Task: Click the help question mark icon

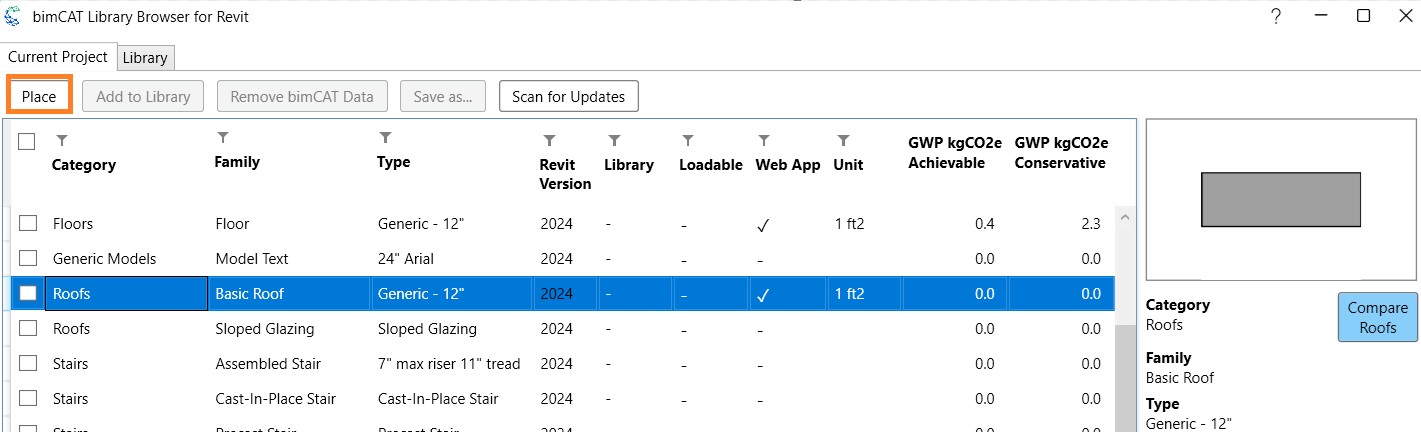Action: (x=1276, y=16)
